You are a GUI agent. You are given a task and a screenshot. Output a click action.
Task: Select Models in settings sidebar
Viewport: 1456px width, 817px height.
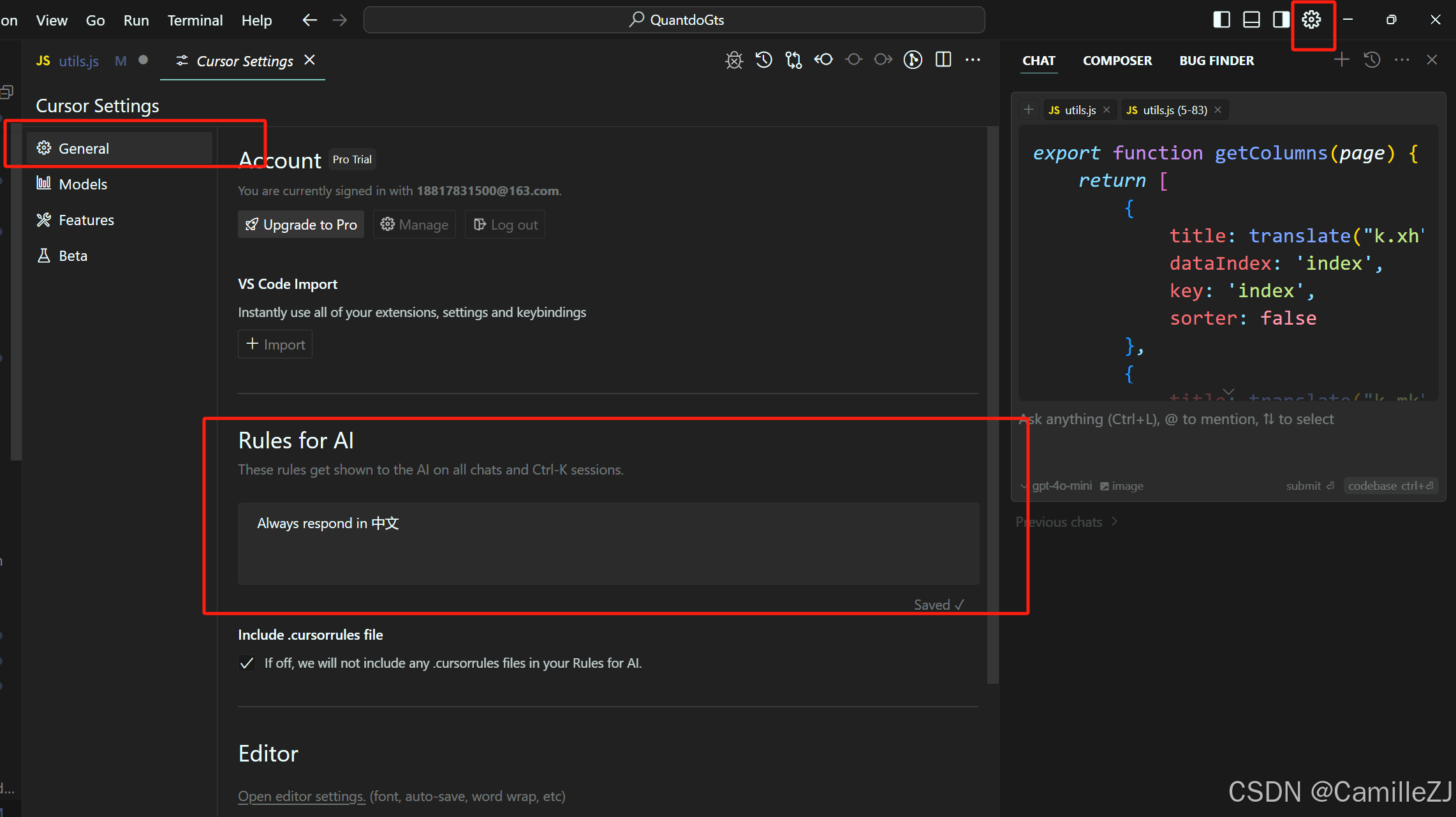click(x=83, y=184)
